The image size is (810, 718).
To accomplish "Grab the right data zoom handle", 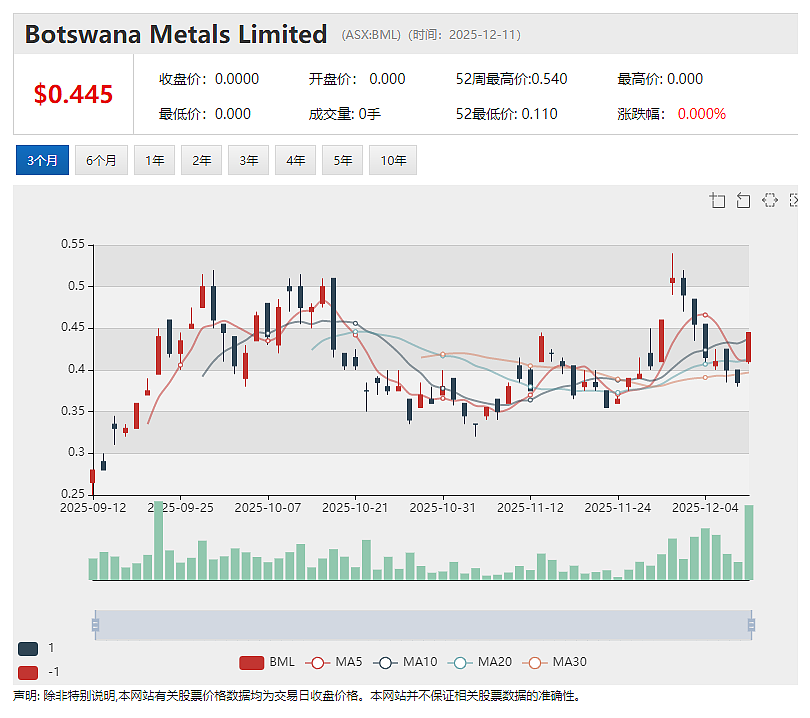I will (751, 625).
